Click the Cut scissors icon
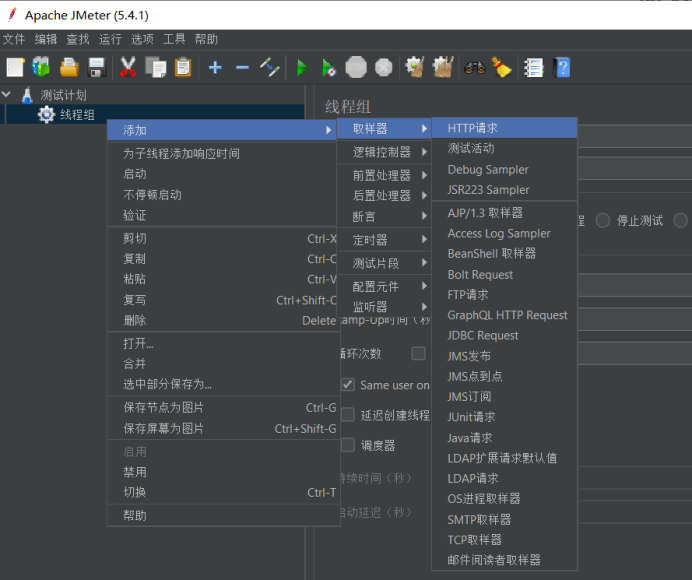Viewport: 692px width, 580px height. 128,68
